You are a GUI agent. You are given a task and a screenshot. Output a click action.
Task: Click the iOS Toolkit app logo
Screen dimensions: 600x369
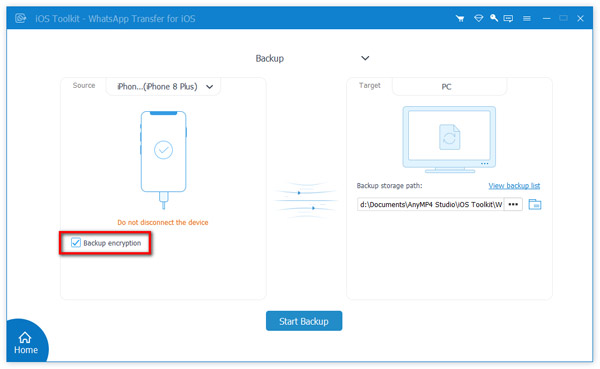[21, 18]
